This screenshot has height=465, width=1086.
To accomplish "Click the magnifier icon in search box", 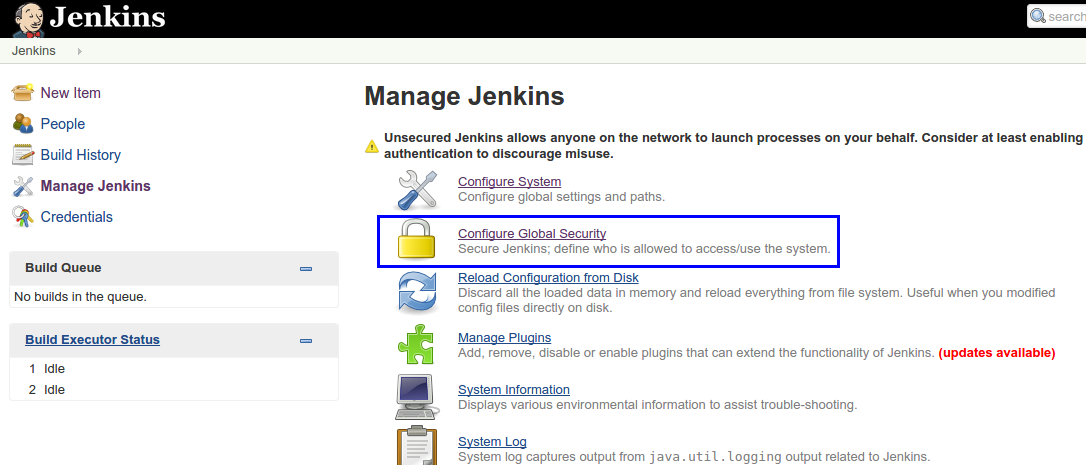I will coord(1038,16).
